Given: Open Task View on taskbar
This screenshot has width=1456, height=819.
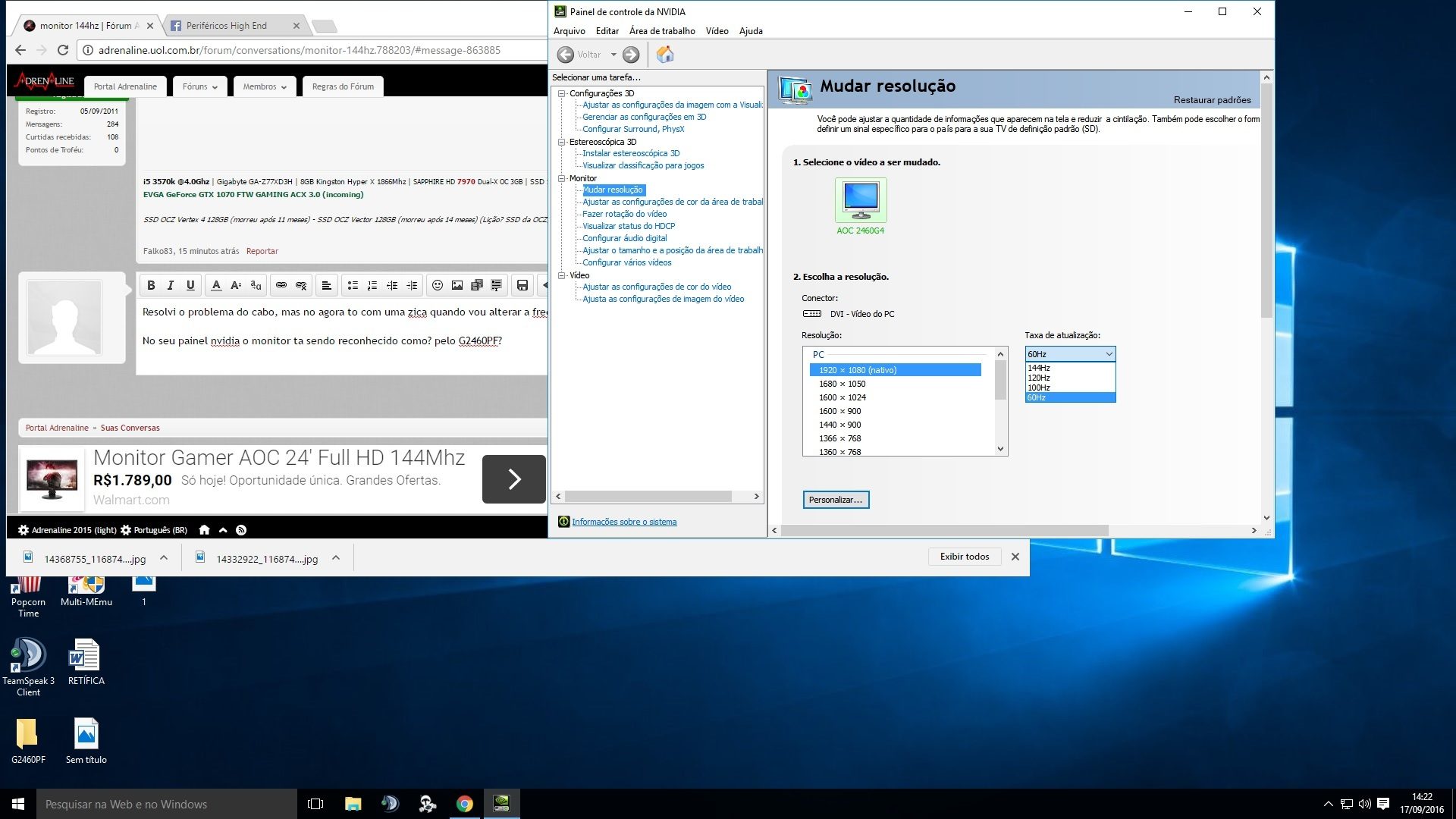Looking at the screenshot, I should (x=315, y=804).
